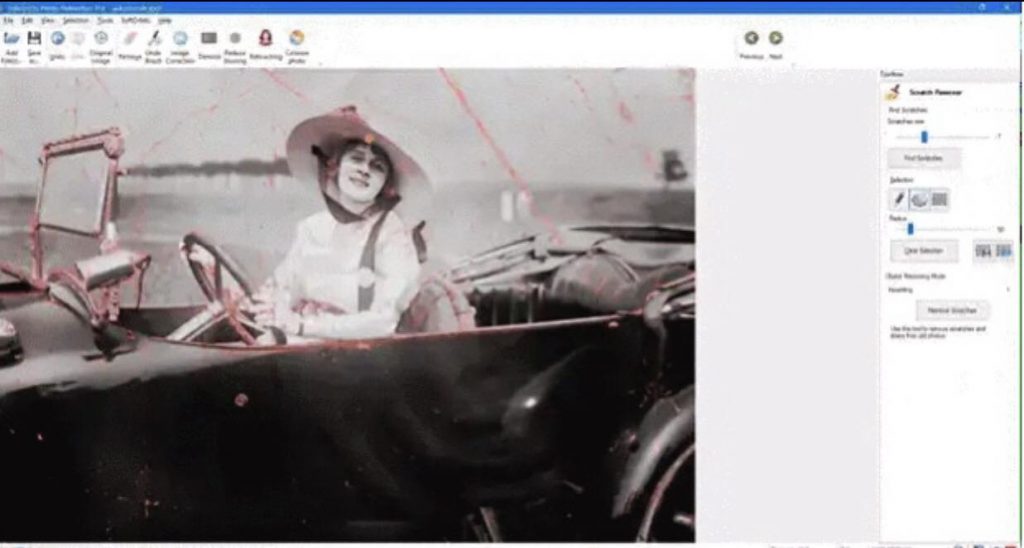The image size is (1024, 548).
Task: Open the File menu
Action: pyautogui.click(x=7, y=20)
